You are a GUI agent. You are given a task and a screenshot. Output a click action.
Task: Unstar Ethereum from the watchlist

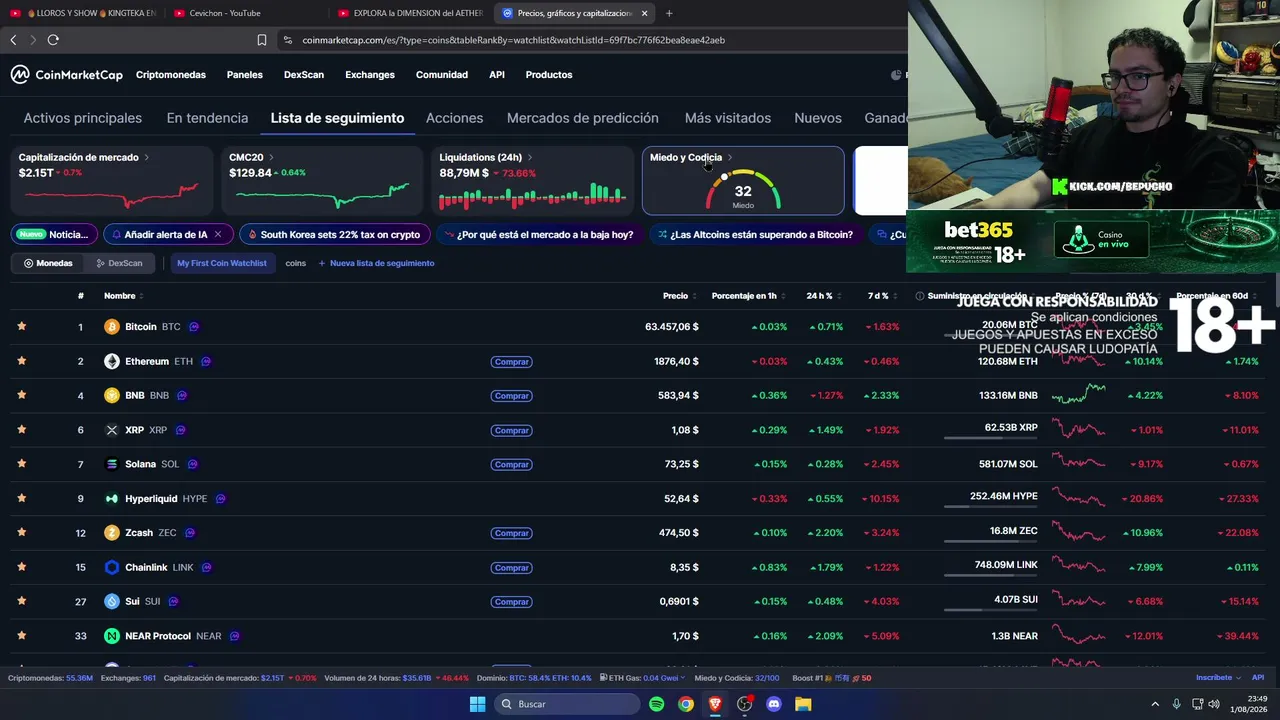21,360
